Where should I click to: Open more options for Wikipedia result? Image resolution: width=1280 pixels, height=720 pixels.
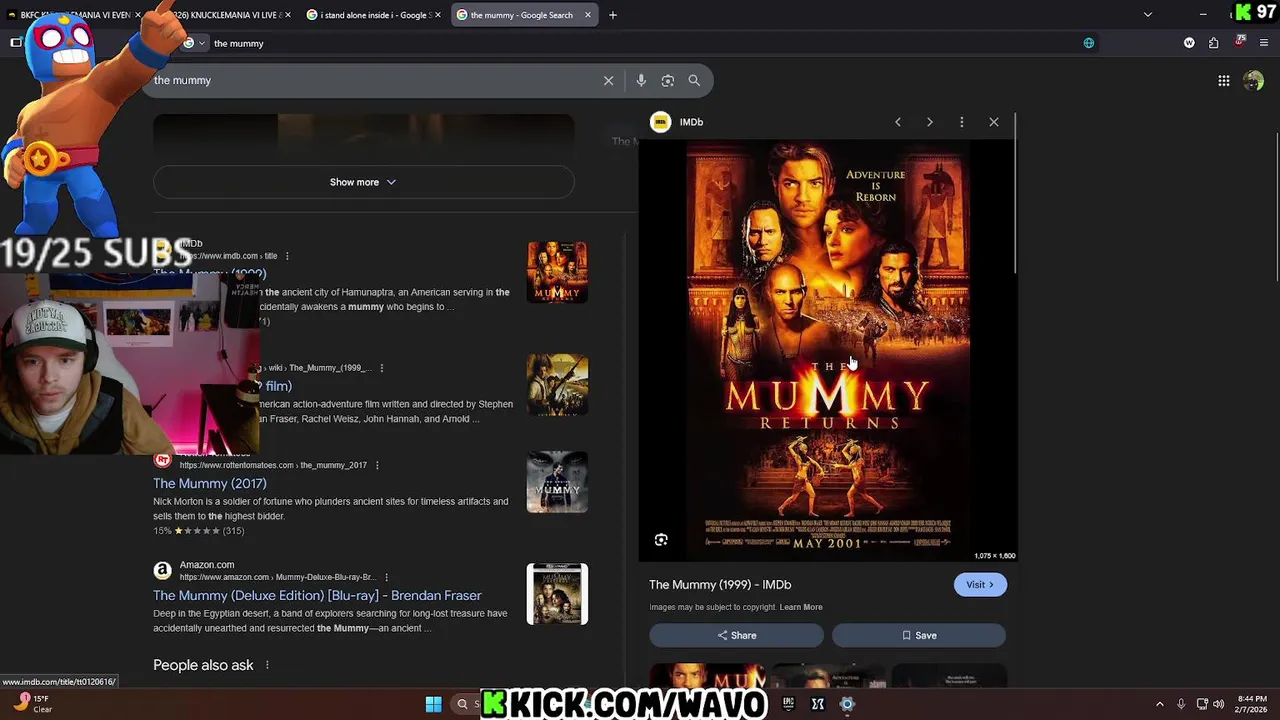pyautogui.click(x=382, y=368)
